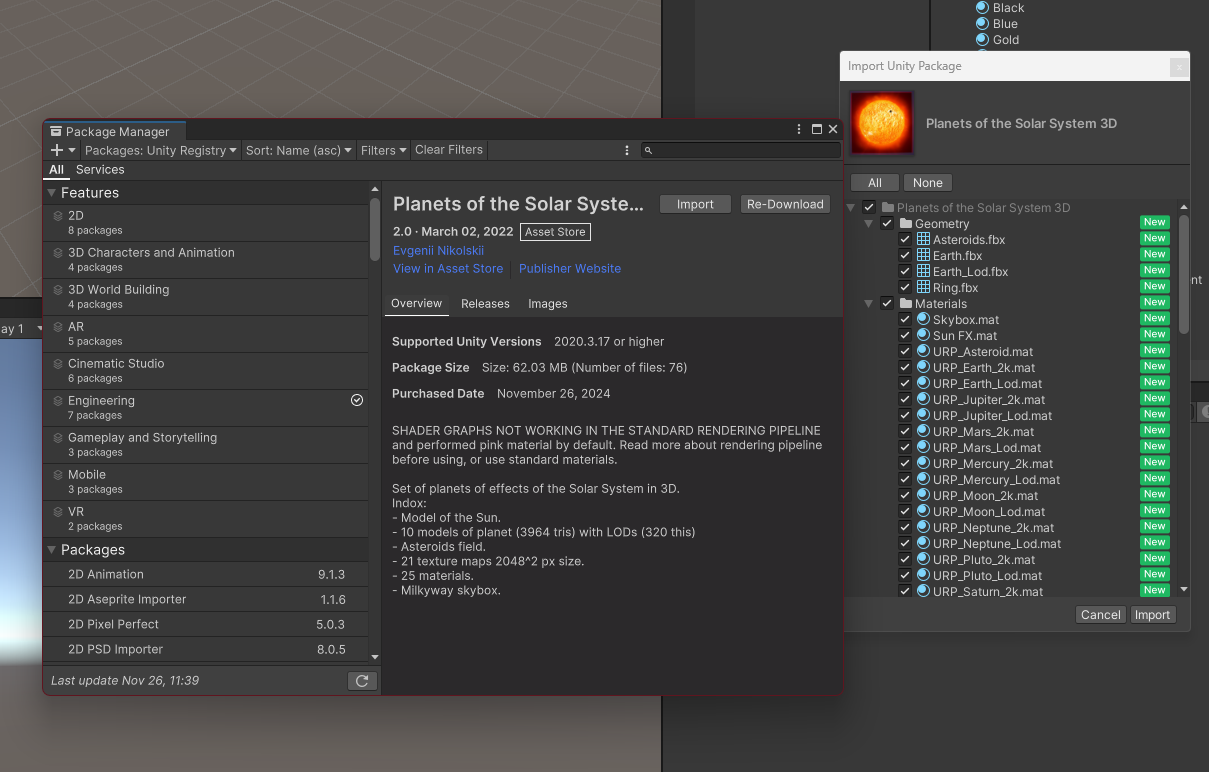The height and width of the screenshot is (772, 1209).
Task: Click the refresh icon next to Last update
Action: coord(362,681)
